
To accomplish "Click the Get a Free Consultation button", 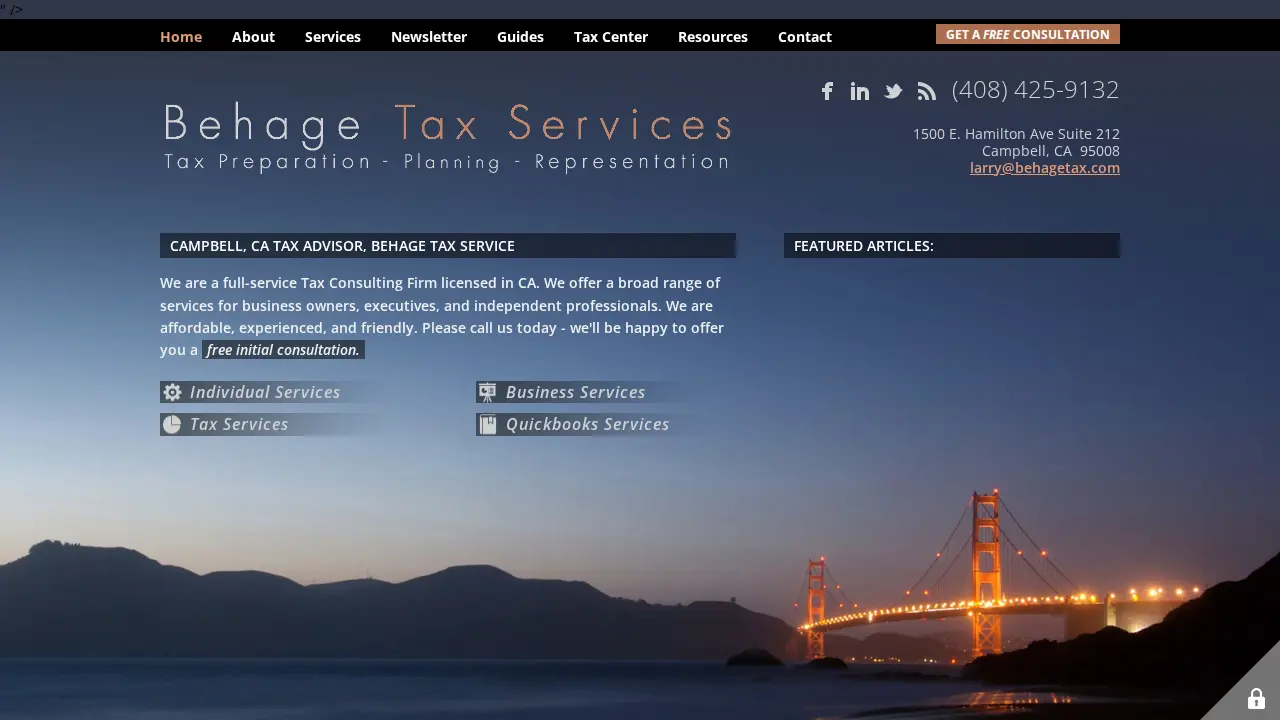I will click(1028, 34).
